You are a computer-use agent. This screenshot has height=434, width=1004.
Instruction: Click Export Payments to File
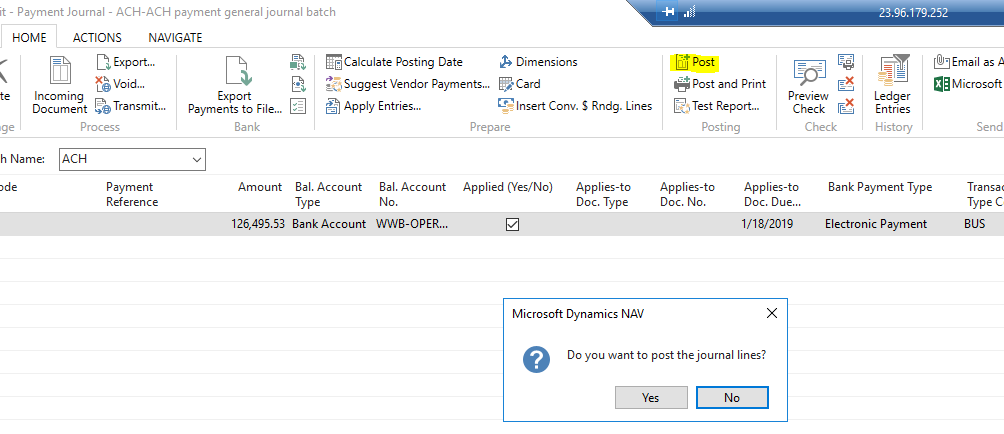(234, 85)
